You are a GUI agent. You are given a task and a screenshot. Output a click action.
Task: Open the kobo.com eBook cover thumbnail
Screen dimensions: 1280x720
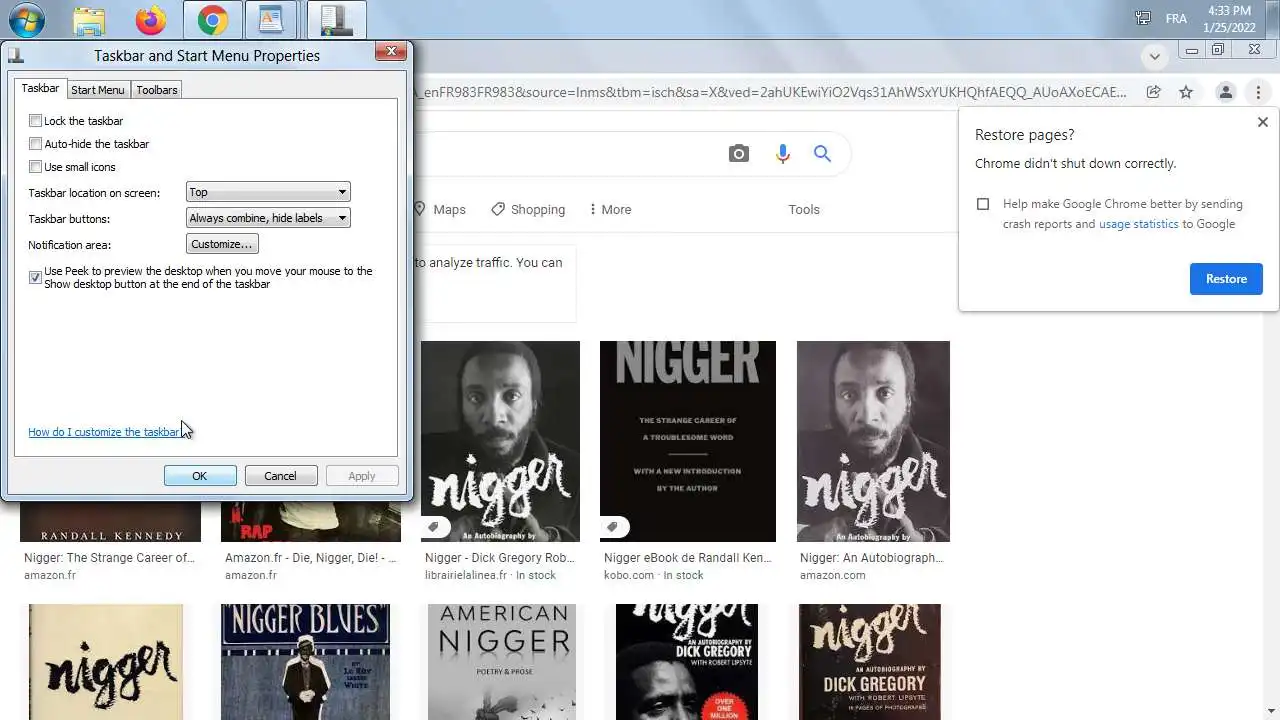click(688, 441)
